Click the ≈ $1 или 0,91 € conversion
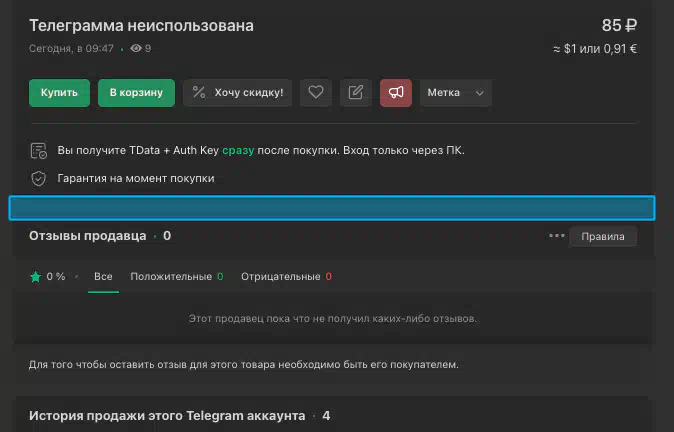Viewport: 674px width, 432px height. pyautogui.click(x=595, y=49)
